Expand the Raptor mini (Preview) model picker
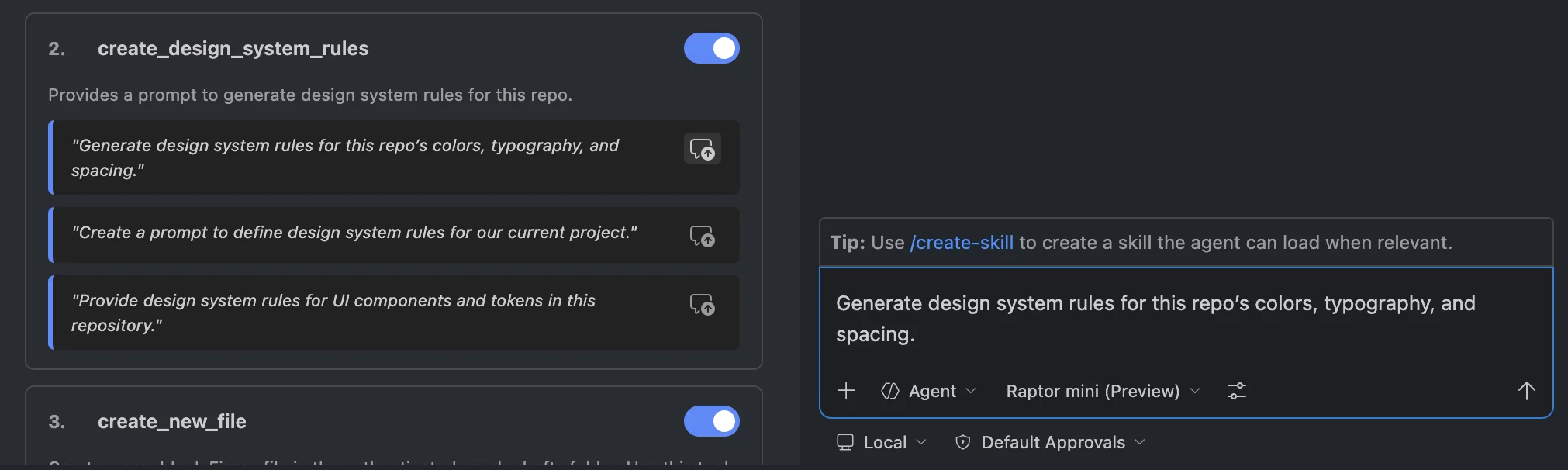The width and height of the screenshot is (1568, 470). 1102,391
